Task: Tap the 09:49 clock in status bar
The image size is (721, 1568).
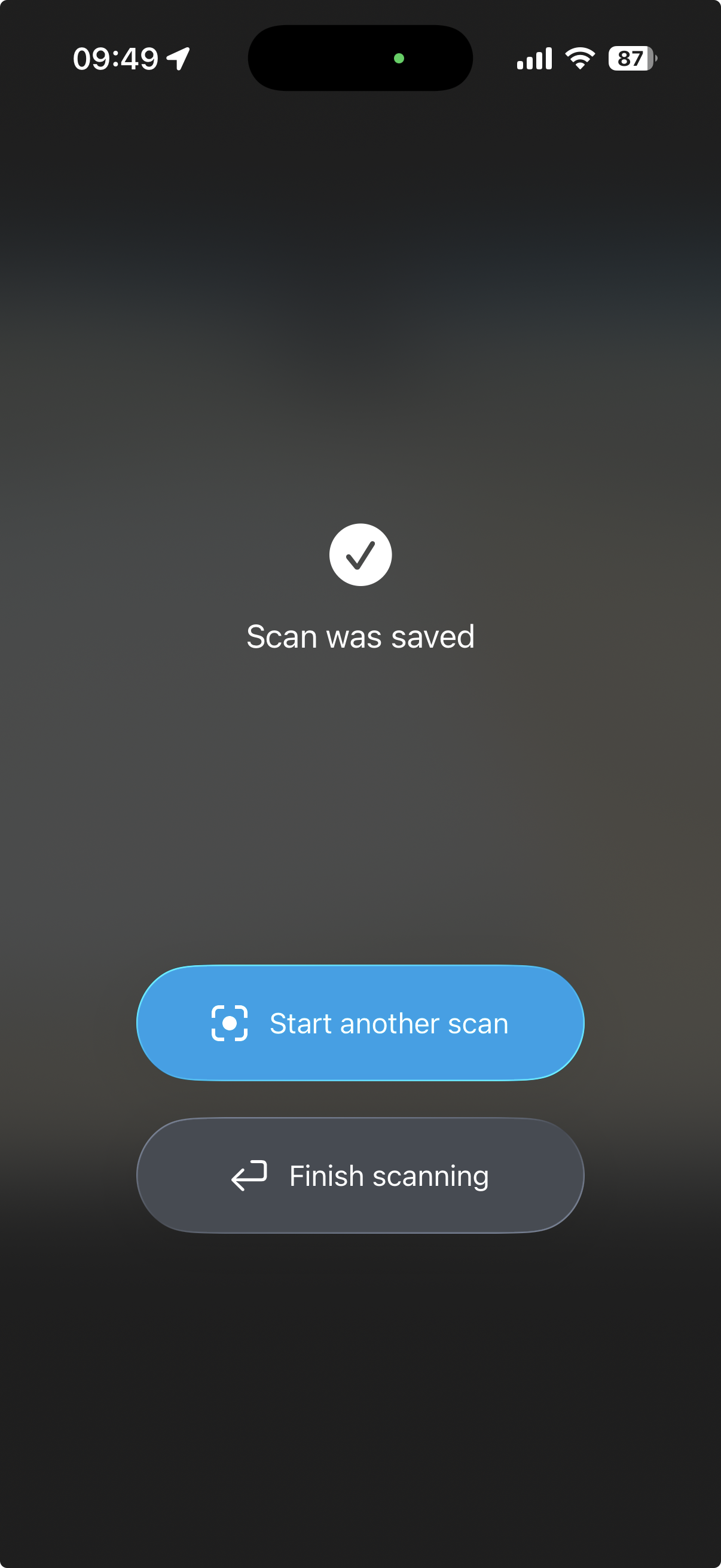Action: coord(115,59)
